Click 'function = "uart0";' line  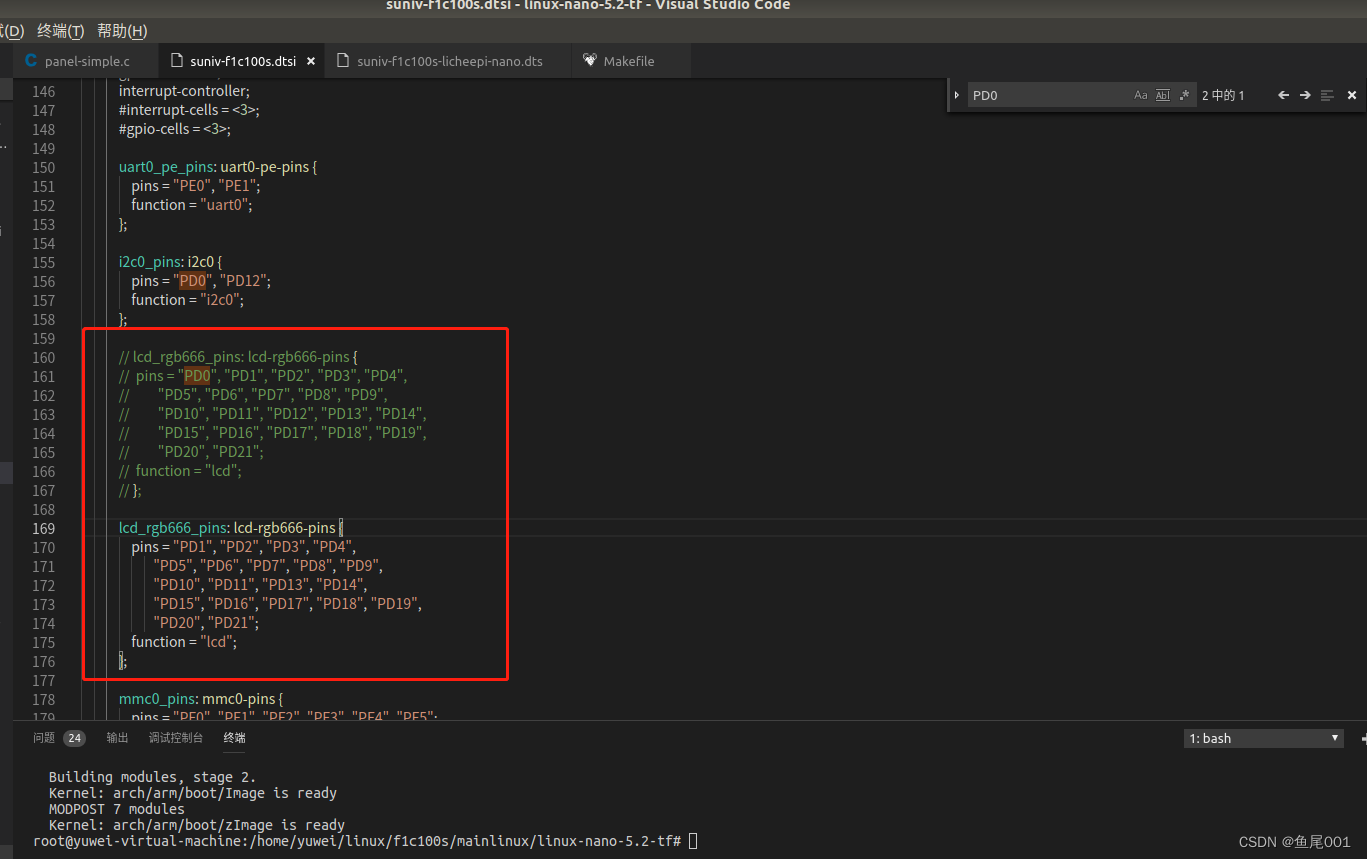(192, 205)
